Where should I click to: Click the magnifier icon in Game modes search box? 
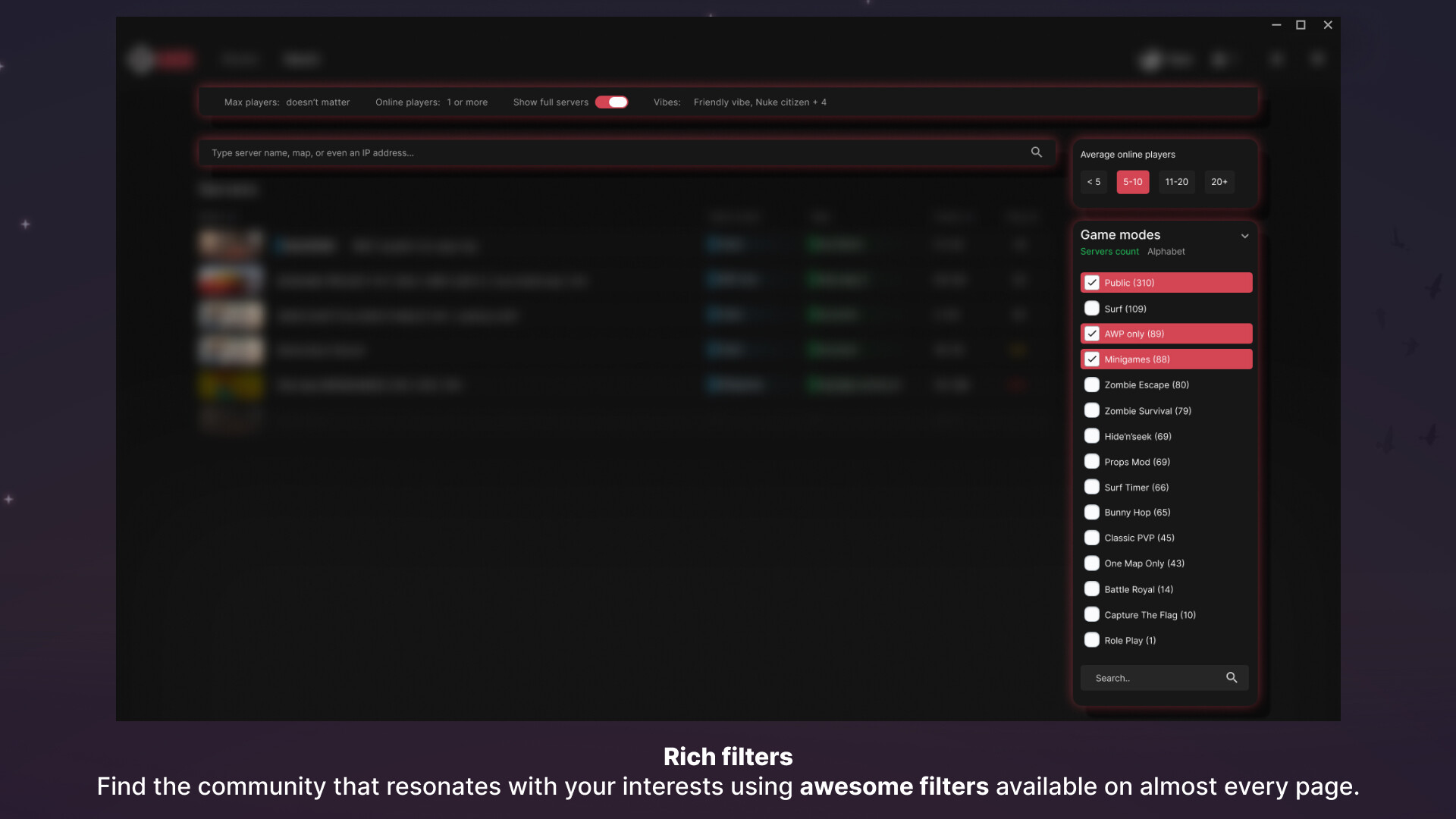pyautogui.click(x=1232, y=677)
